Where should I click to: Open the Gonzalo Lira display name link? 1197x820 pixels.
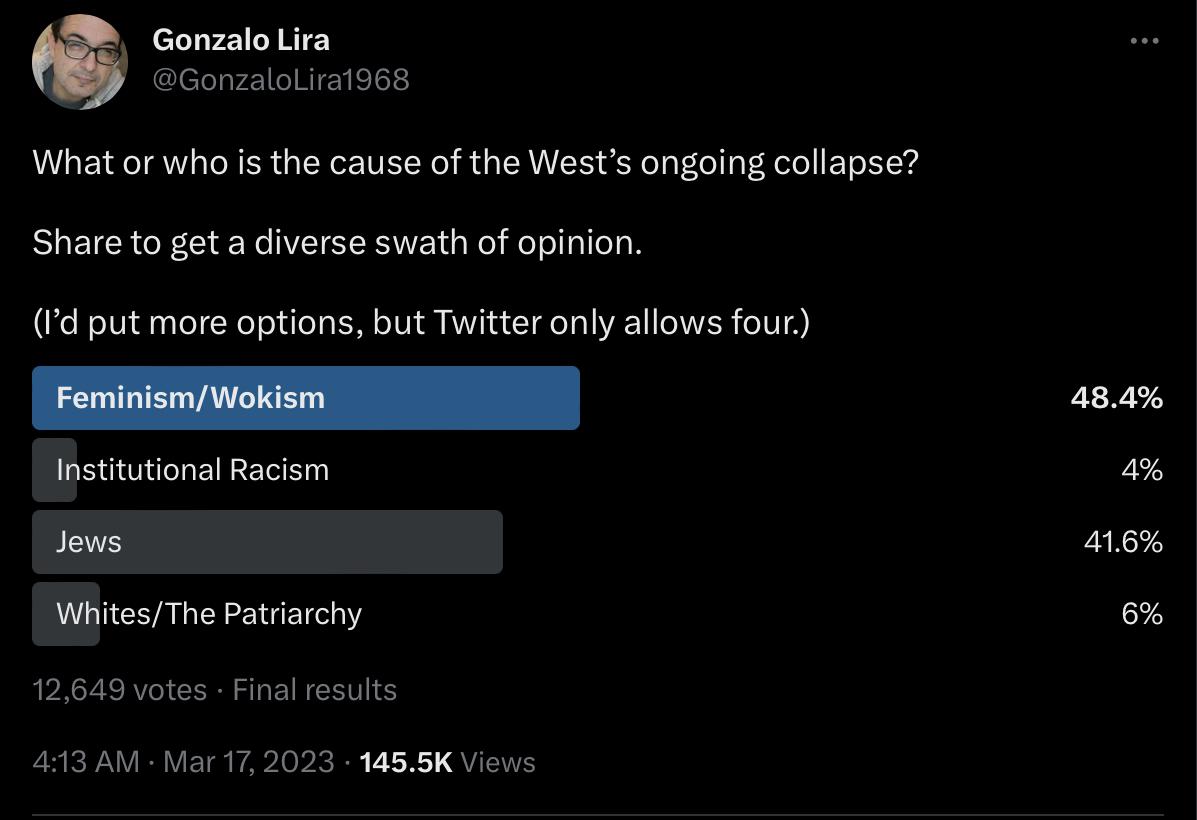pyautogui.click(x=241, y=40)
